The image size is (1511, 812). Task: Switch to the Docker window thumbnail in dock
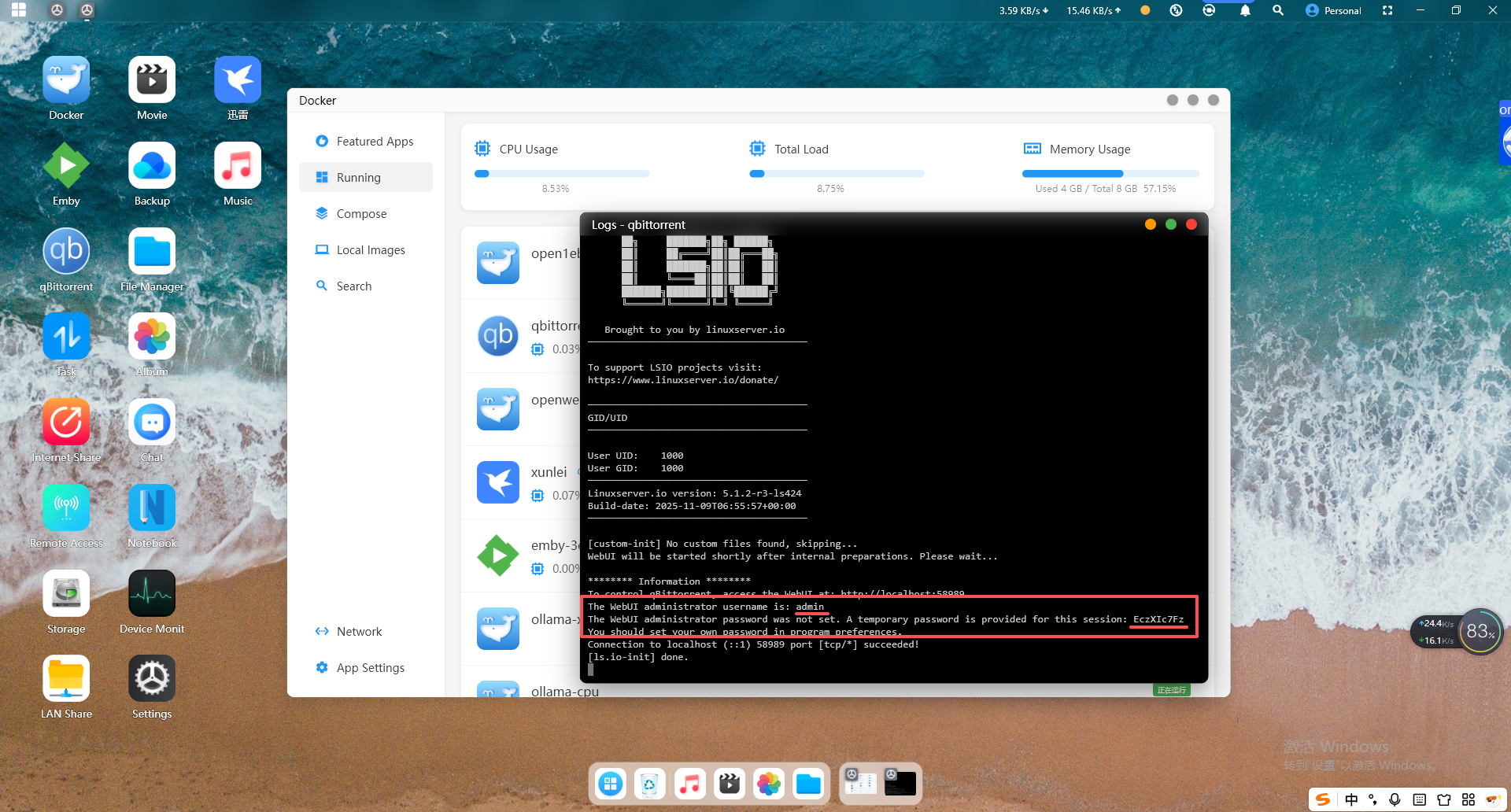tap(860, 782)
